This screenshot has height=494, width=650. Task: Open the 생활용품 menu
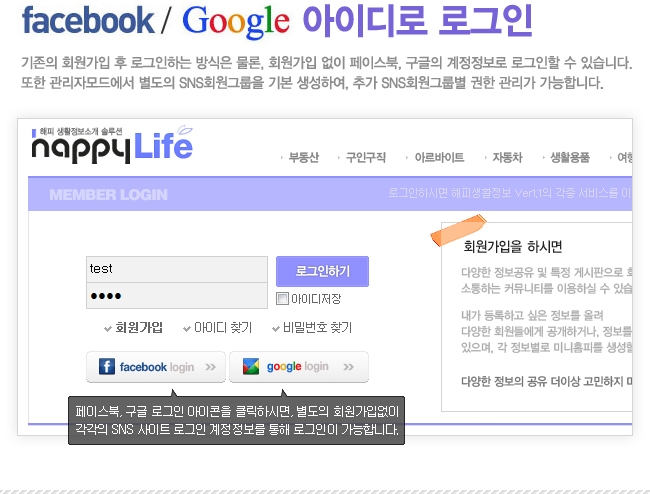coord(570,157)
